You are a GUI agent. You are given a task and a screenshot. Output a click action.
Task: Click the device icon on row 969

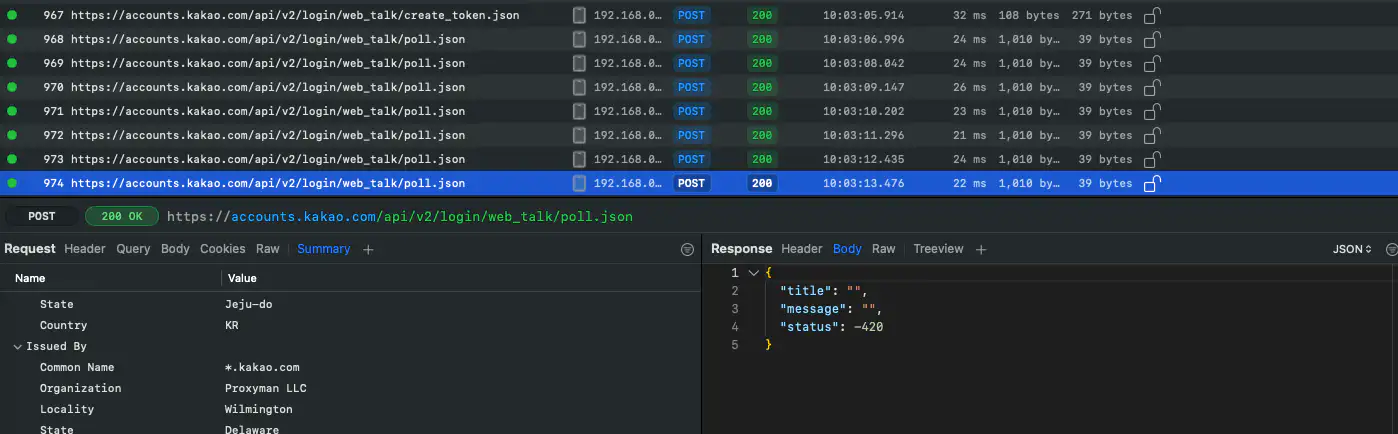click(580, 63)
